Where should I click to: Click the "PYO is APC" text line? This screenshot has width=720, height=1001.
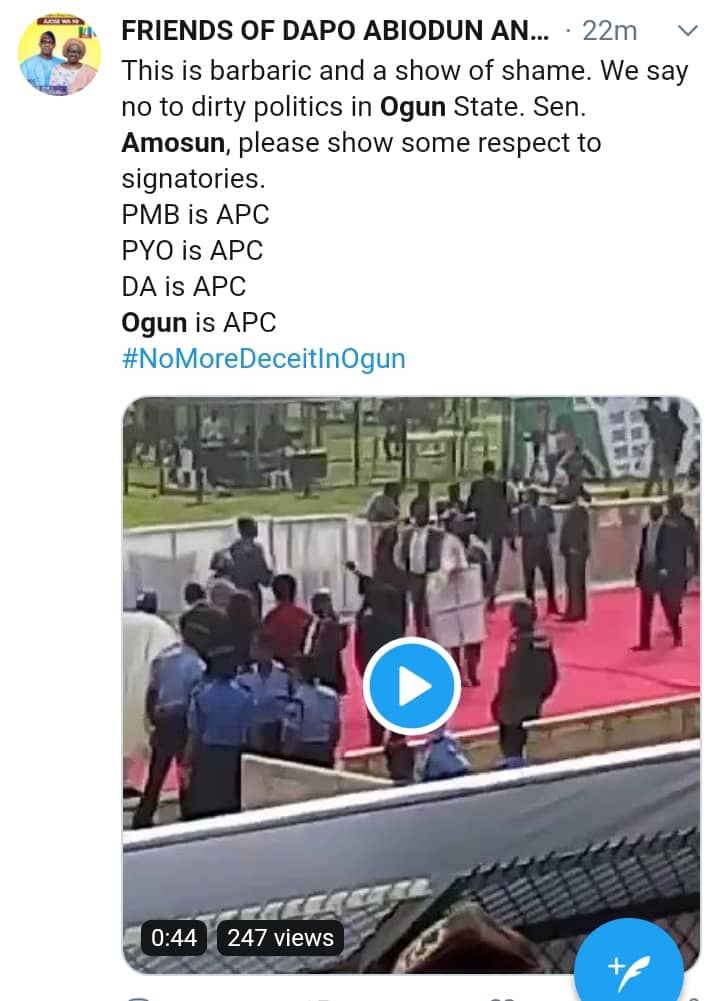pos(192,250)
